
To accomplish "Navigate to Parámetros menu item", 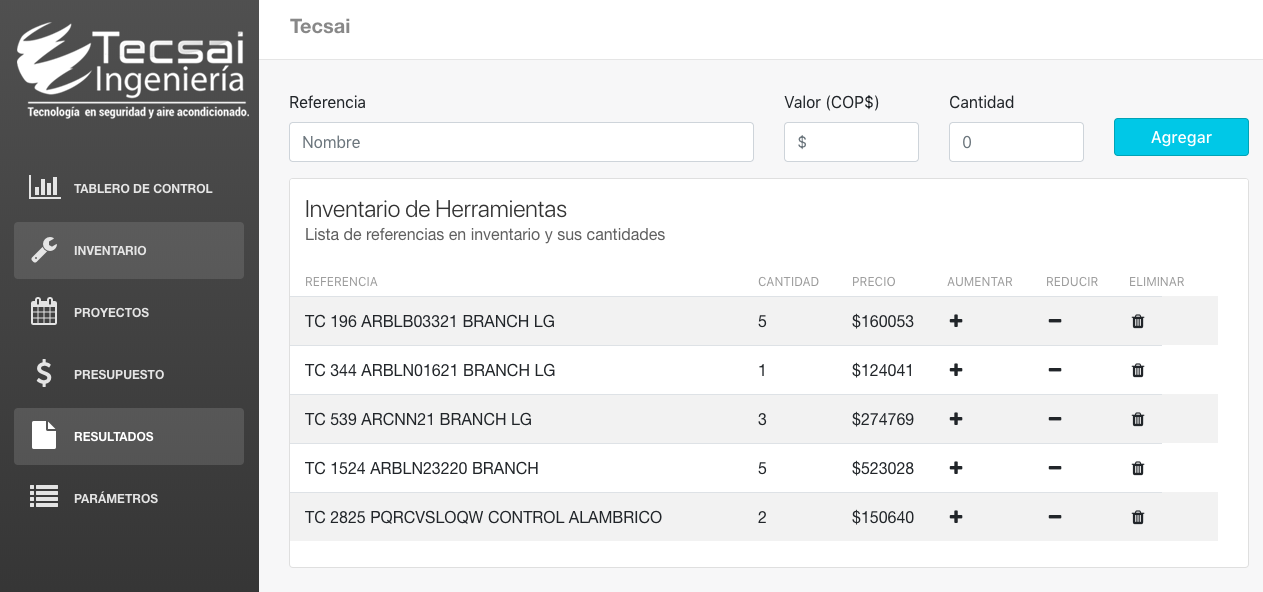I will 115,498.
